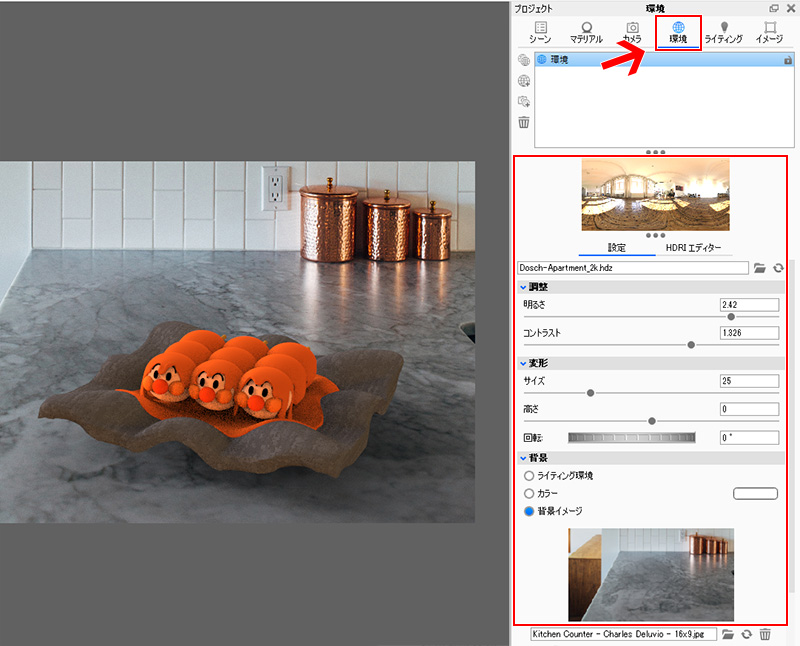The width and height of the screenshot is (800, 646).
Task: Click the サイズ value input field
Action: [748, 381]
